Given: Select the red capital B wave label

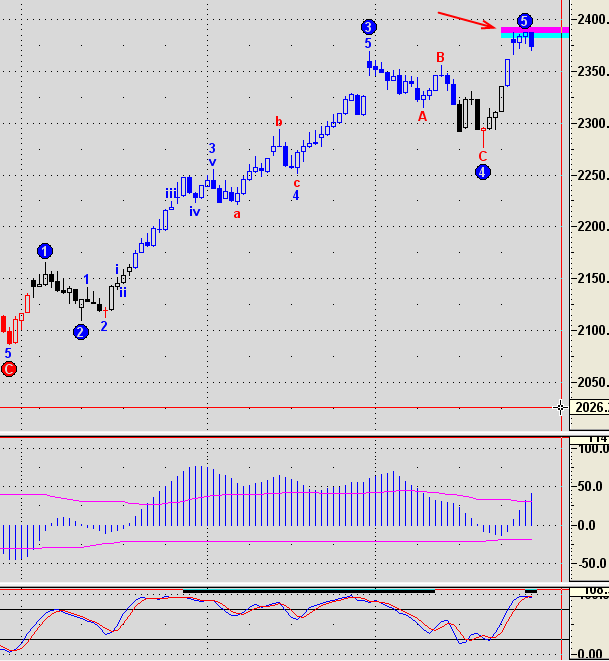Looking at the screenshot, I should (440, 57).
